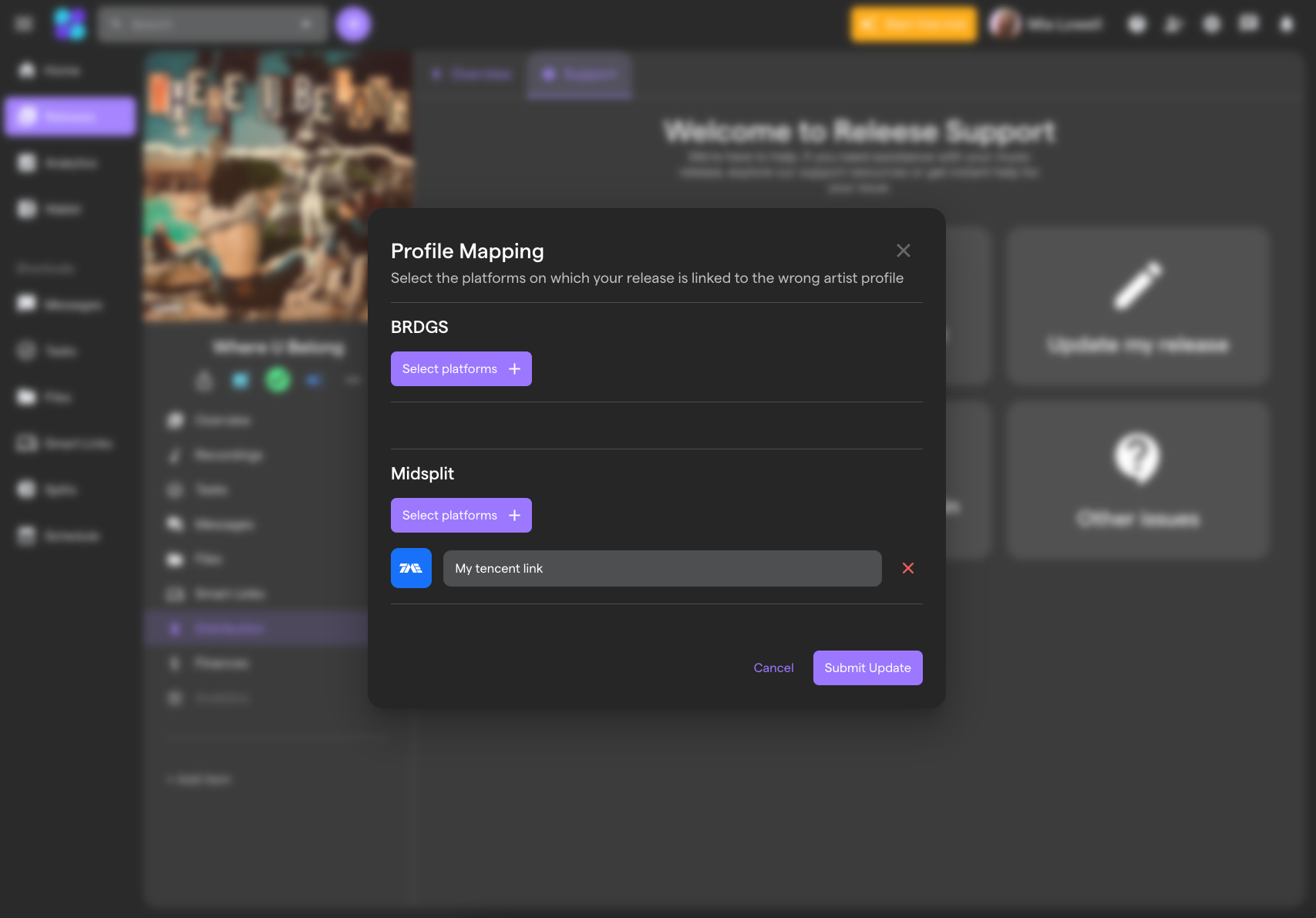This screenshot has width=1316, height=918.
Task: Close the Profile Mapping dialog
Action: 904,251
